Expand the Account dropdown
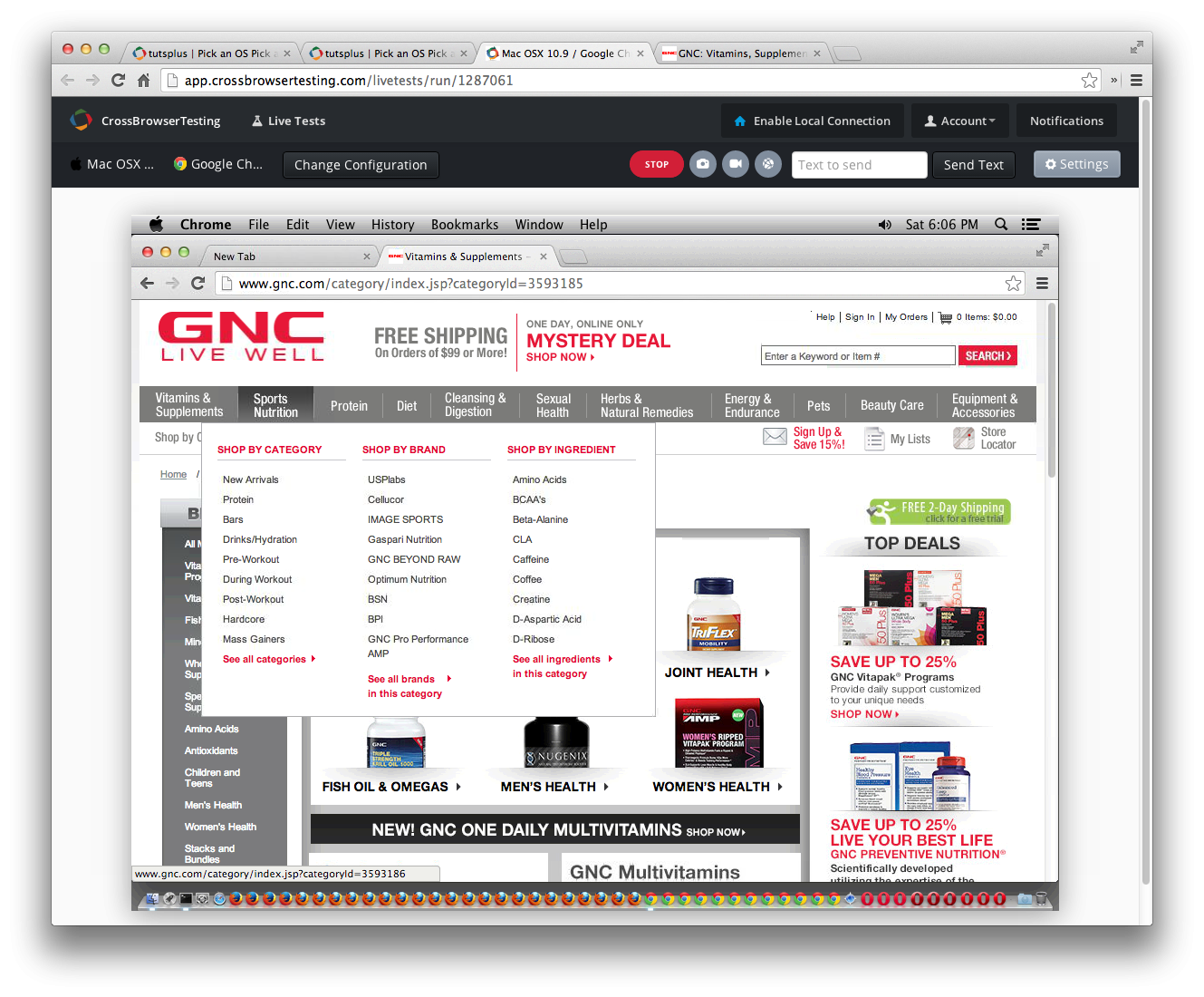Viewport: 1204px width, 997px height. [960, 121]
